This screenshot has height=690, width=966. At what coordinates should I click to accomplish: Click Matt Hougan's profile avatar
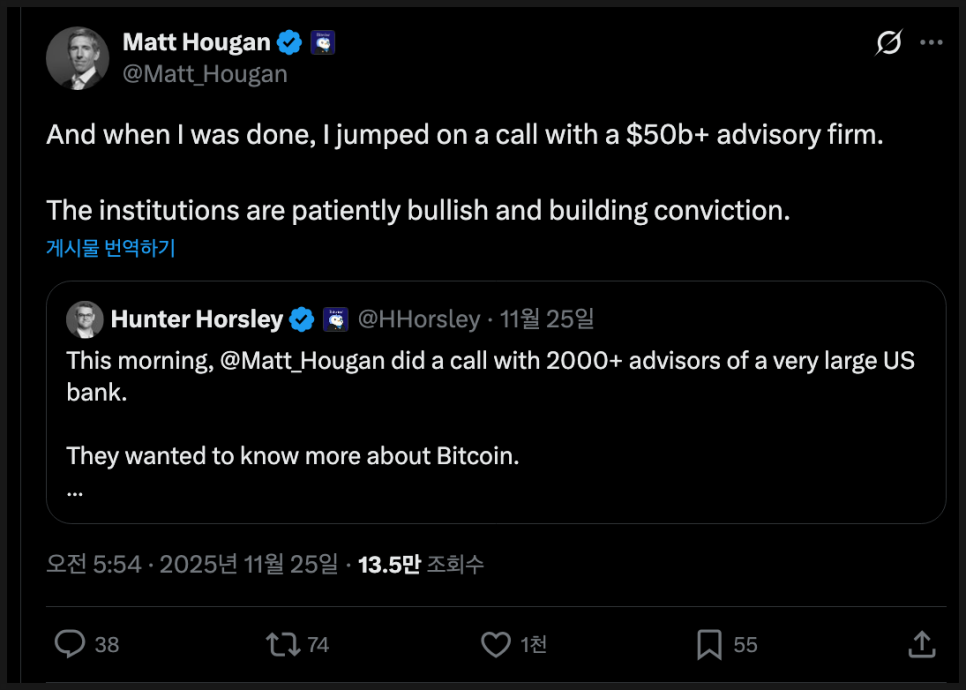tap(78, 58)
